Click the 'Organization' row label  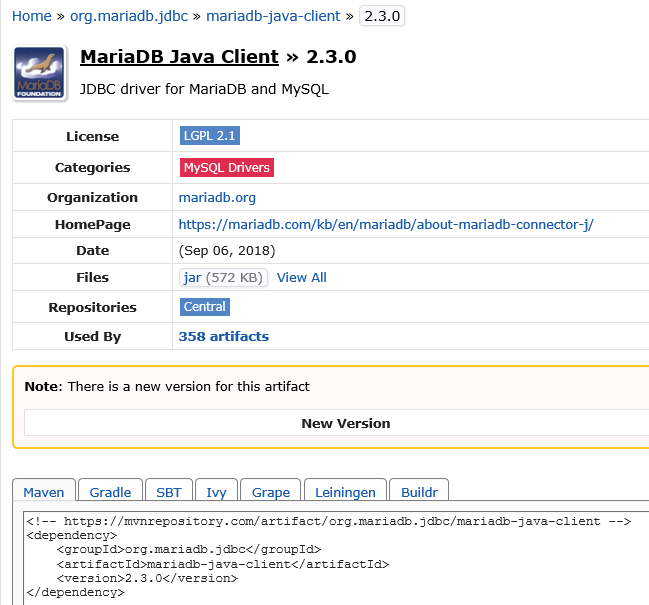pyautogui.click(x=92, y=197)
